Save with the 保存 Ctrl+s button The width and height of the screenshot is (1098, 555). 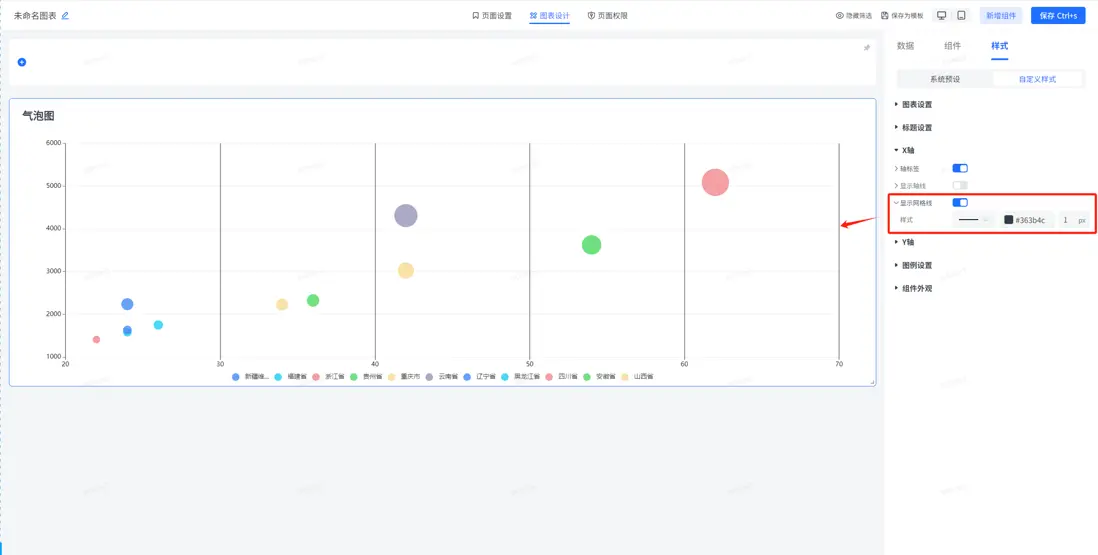(x=1058, y=15)
